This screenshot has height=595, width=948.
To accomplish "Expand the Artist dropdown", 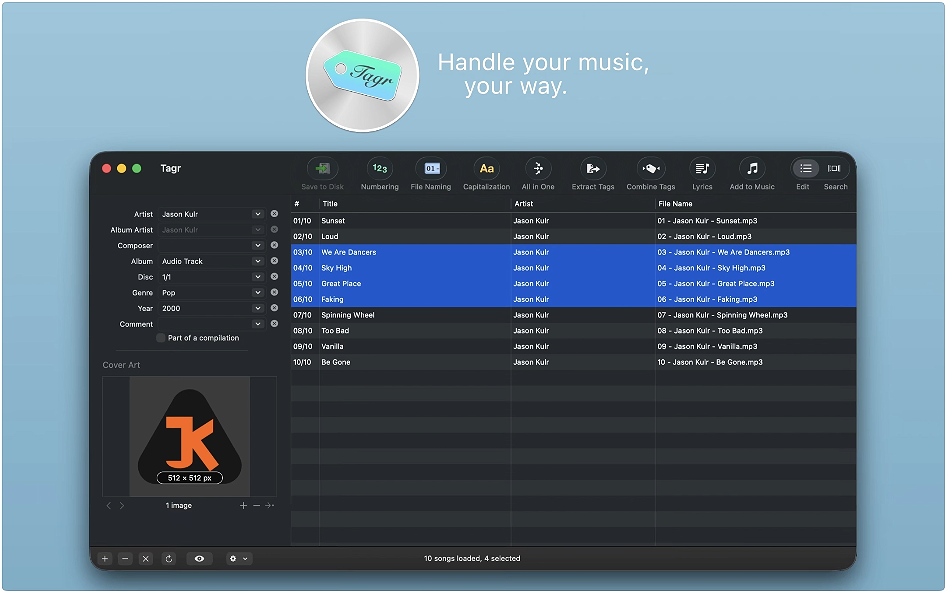I will [258, 214].
